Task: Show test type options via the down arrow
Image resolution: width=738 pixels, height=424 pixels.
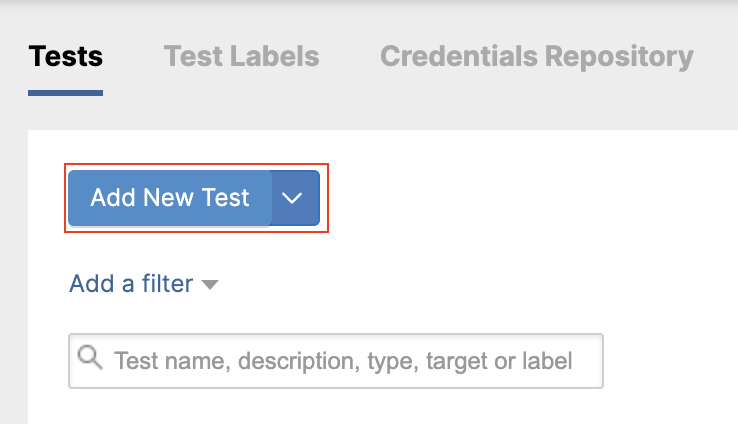Action: [293, 198]
